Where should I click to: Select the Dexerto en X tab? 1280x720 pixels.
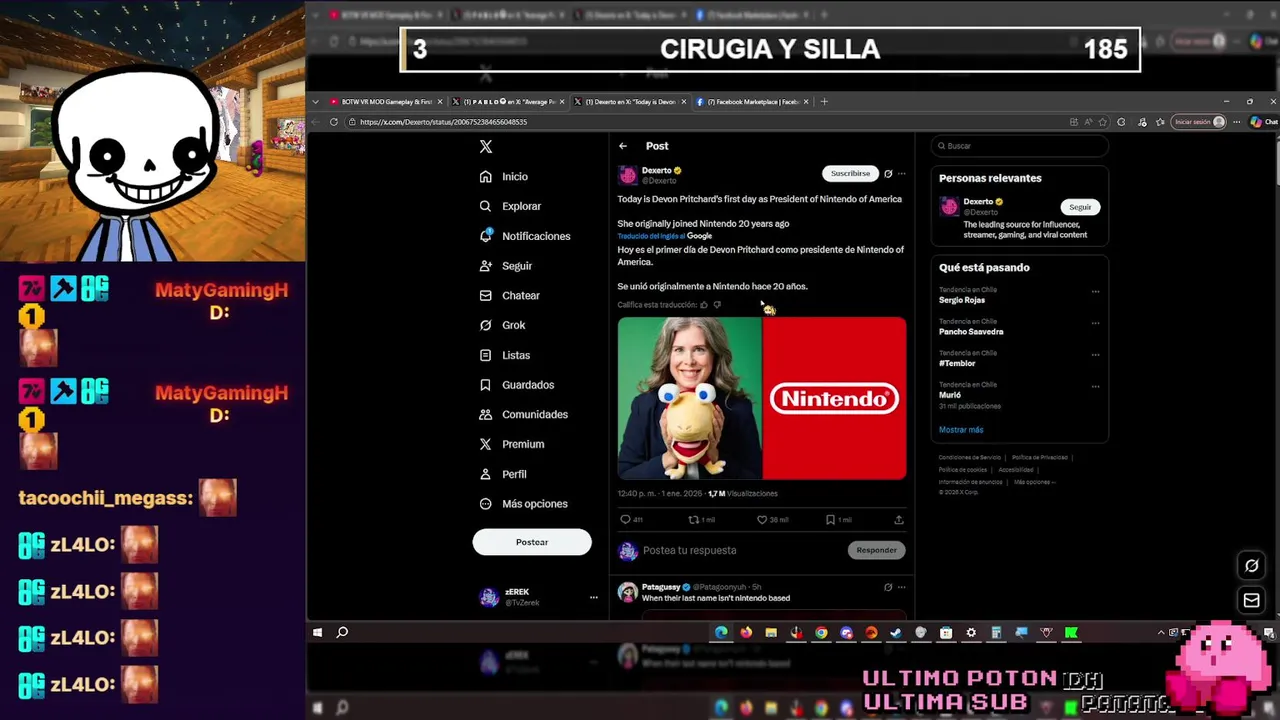(x=630, y=102)
